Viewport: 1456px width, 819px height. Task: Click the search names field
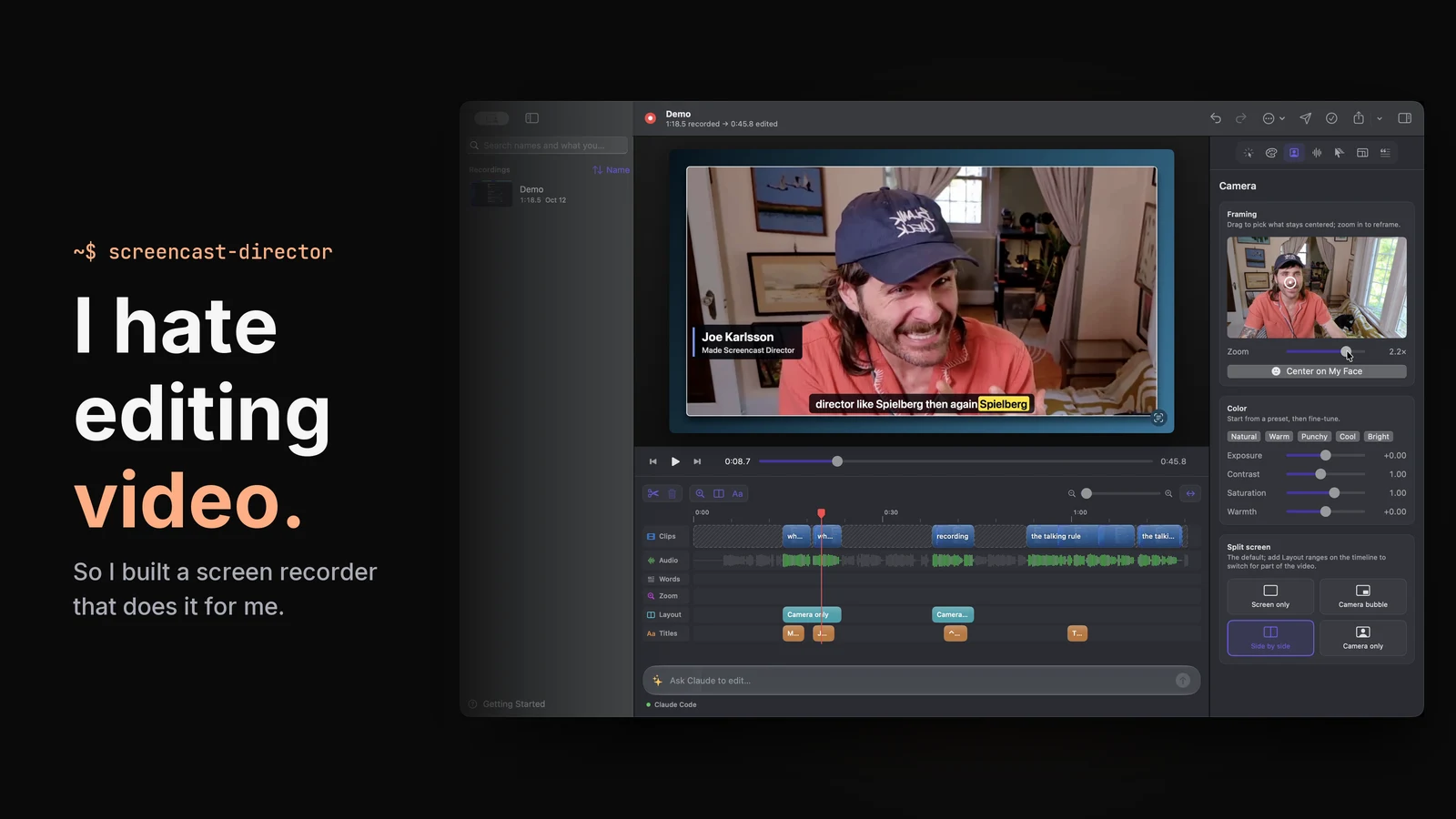coord(548,146)
